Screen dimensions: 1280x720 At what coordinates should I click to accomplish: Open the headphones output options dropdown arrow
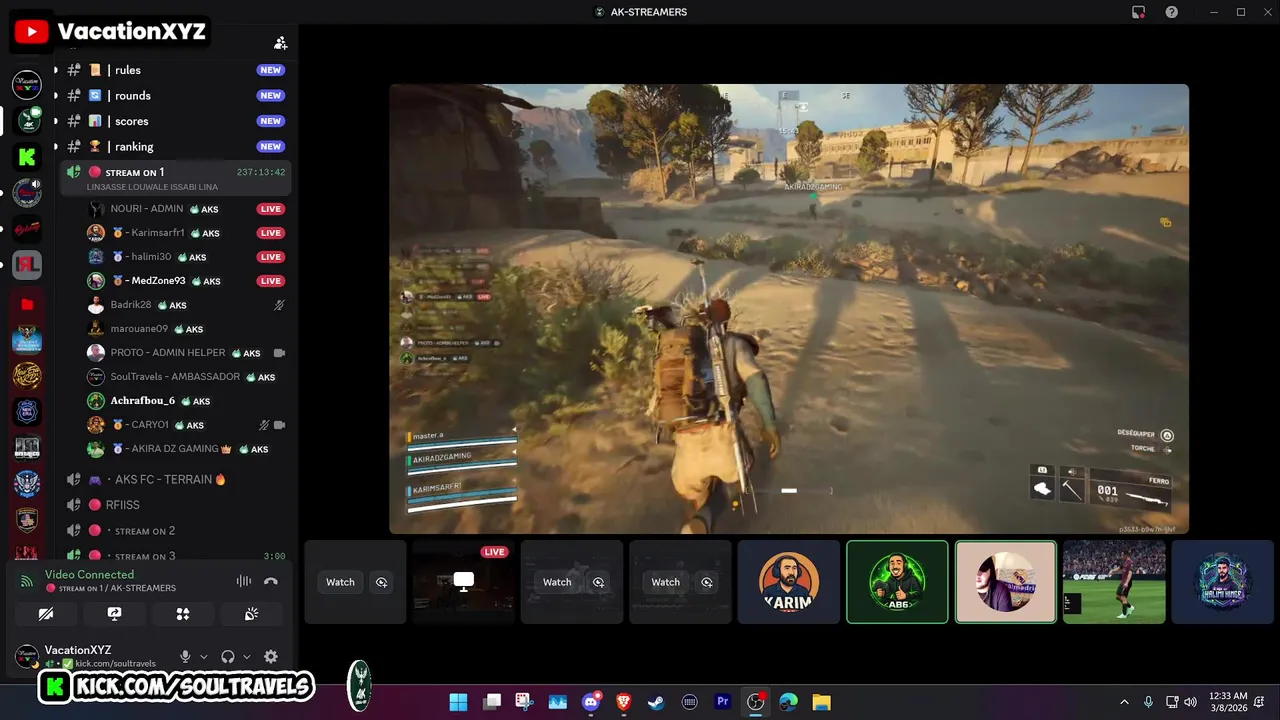coord(247,657)
